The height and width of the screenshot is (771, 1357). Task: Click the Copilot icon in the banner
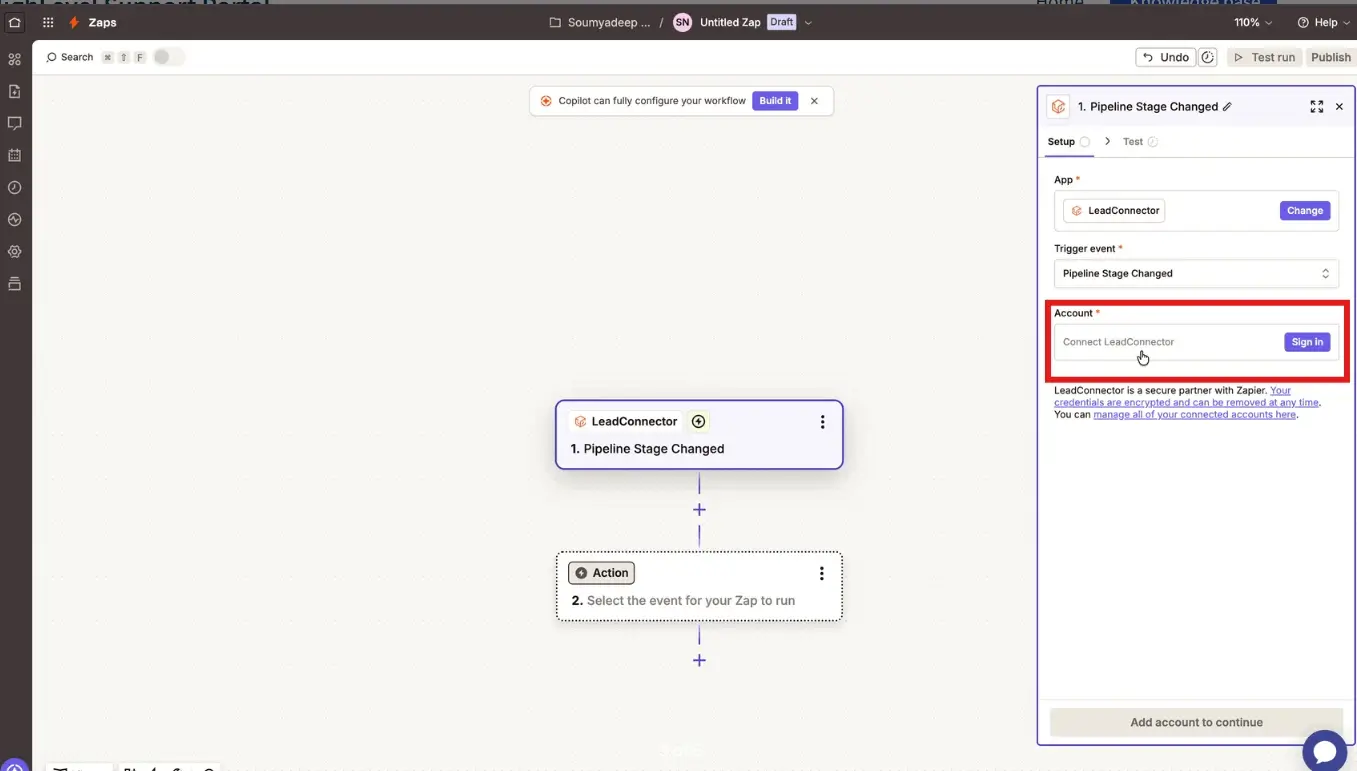pos(546,101)
